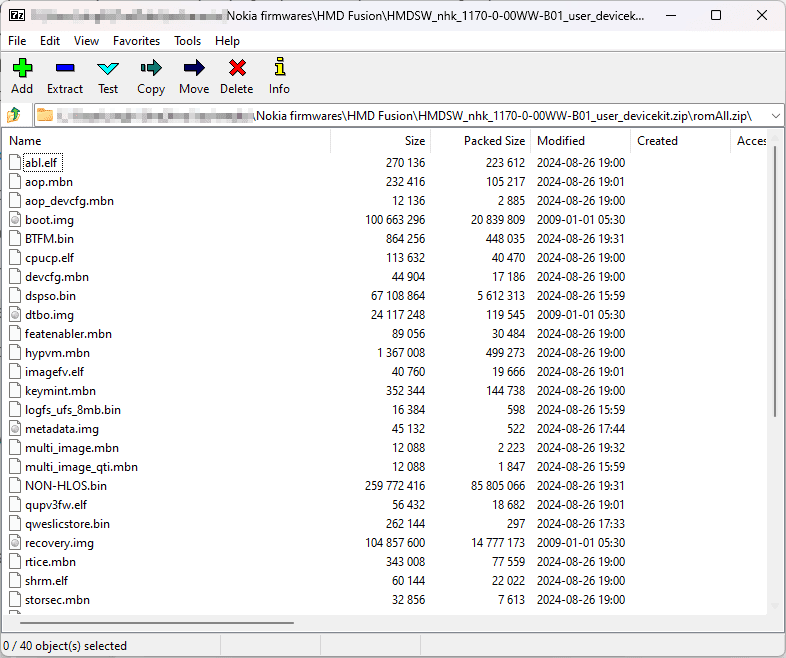The height and width of the screenshot is (658, 786).
Task: Click the Add toolbar icon
Action: click(22, 68)
